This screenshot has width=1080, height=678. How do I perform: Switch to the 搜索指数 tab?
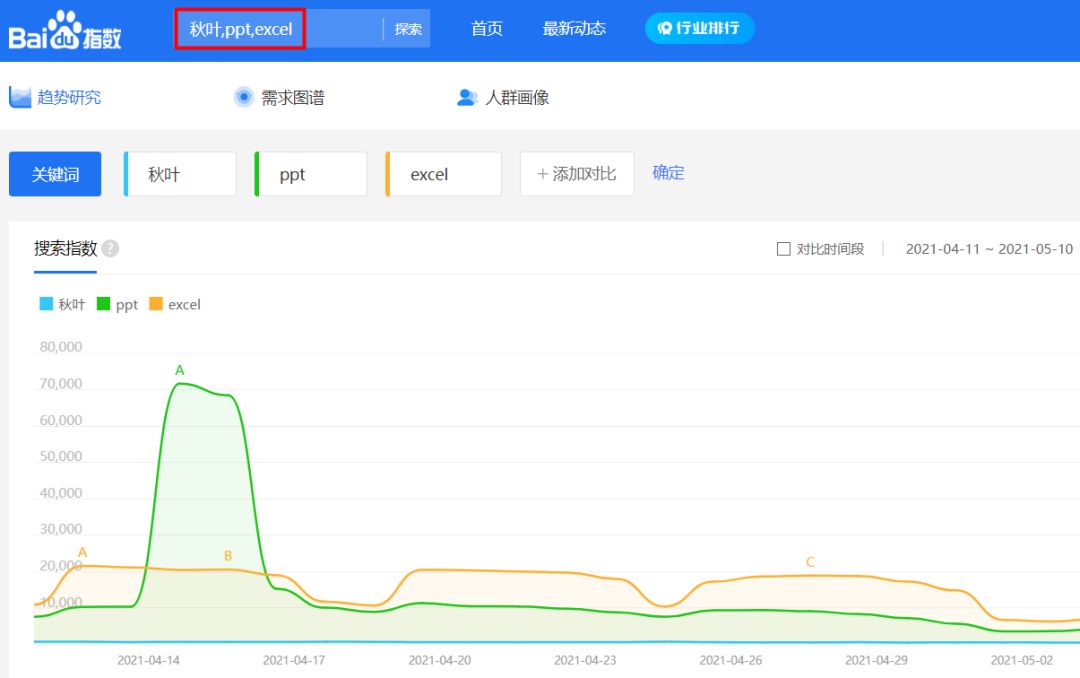point(65,248)
